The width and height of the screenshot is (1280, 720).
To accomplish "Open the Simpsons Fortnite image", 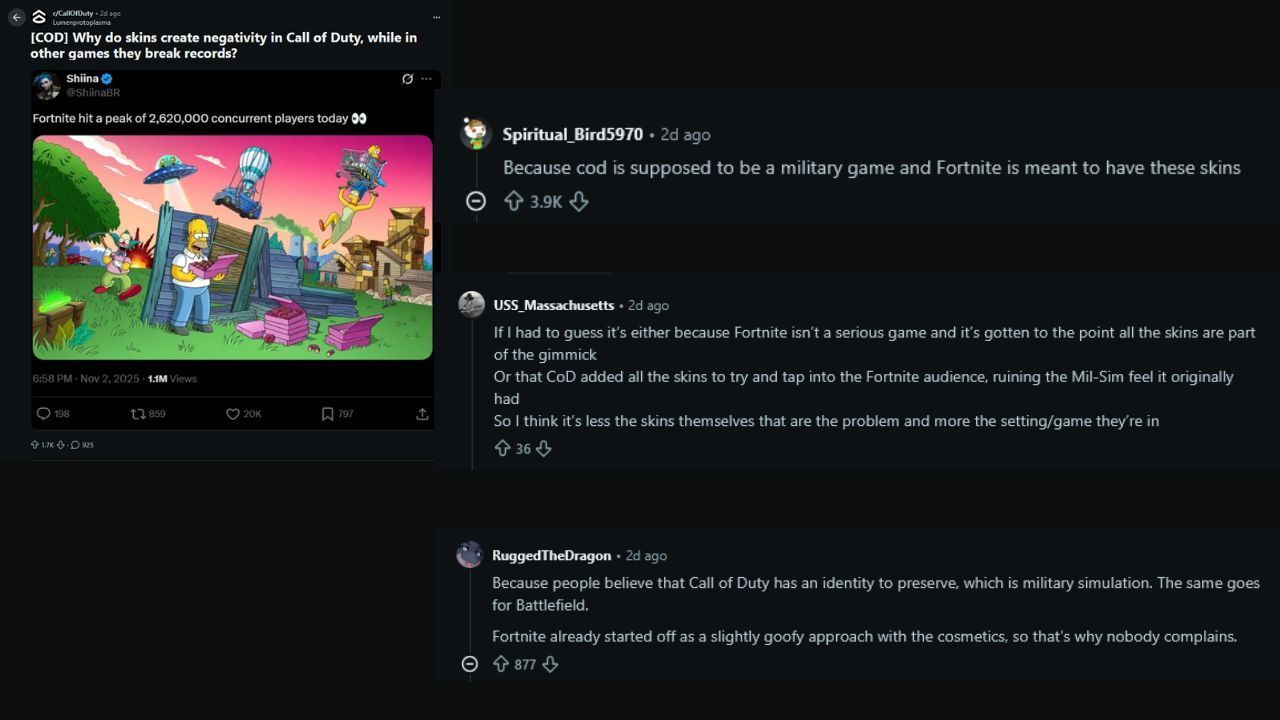I will pyautogui.click(x=232, y=247).
